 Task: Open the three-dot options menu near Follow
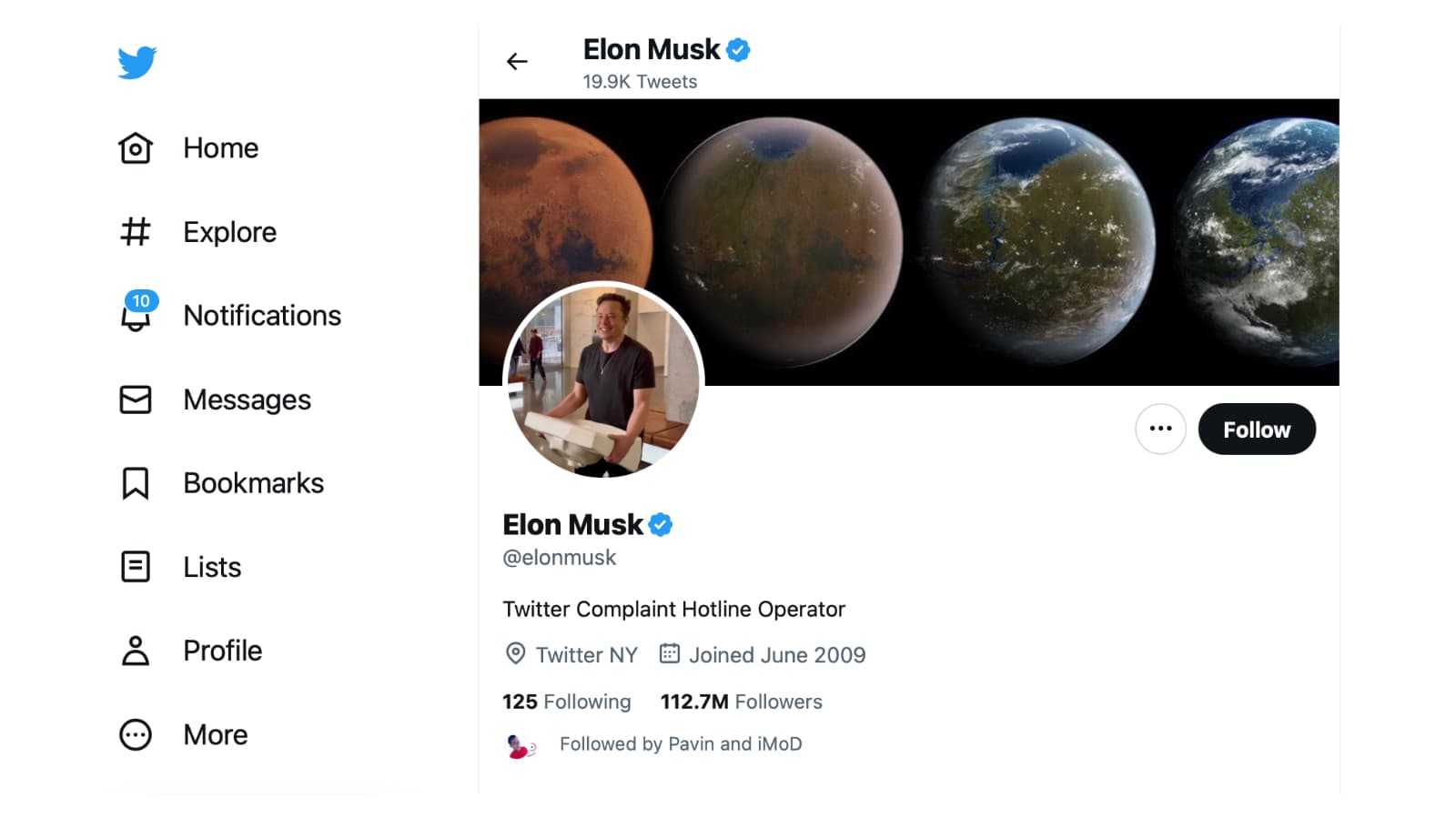(x=1160, y=429)
